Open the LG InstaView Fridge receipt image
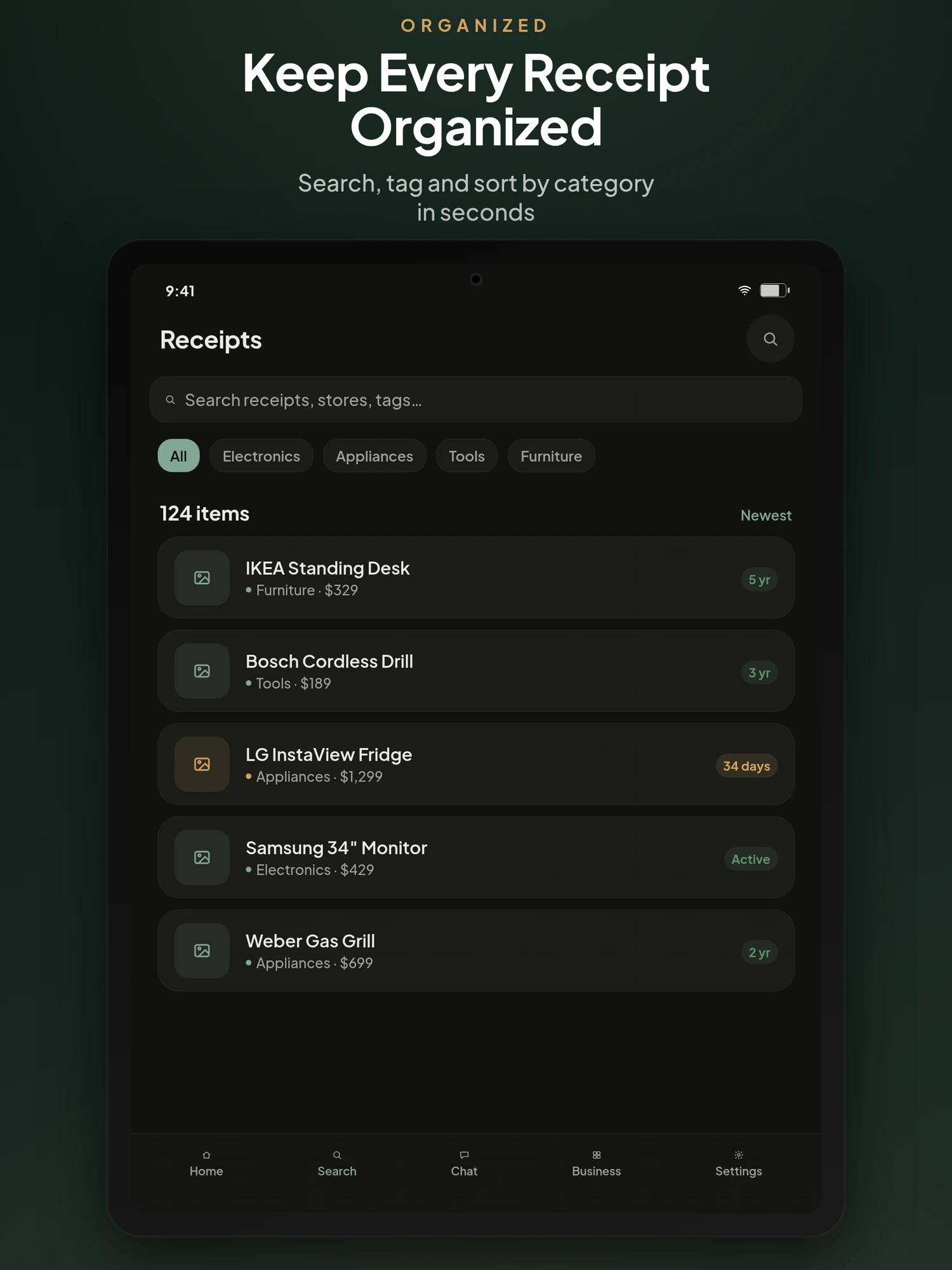Viewport: 952px width, 1270px height. click(x=202, y=764)
